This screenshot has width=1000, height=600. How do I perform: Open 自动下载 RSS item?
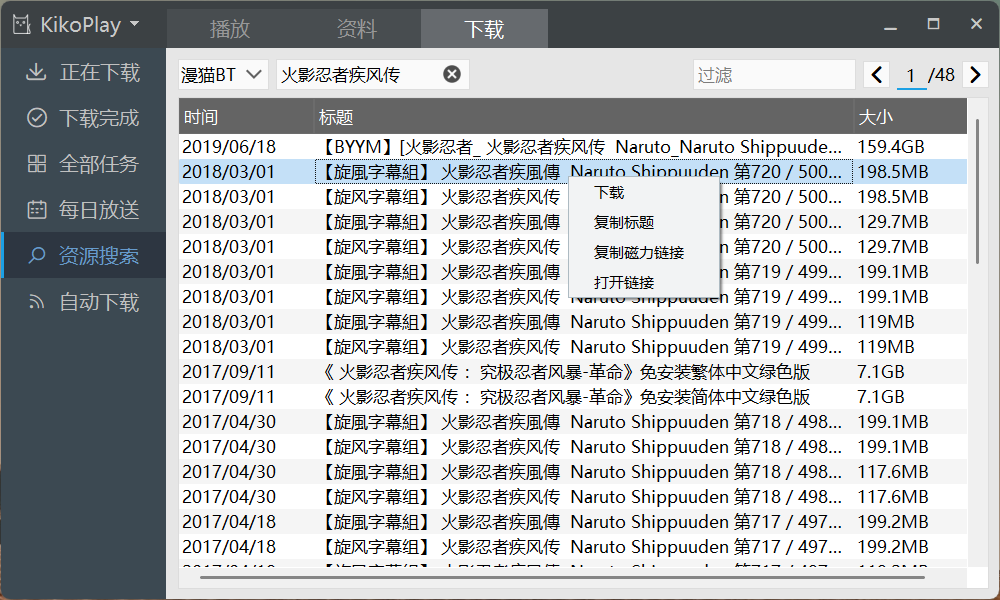click(x=84, y=302)
